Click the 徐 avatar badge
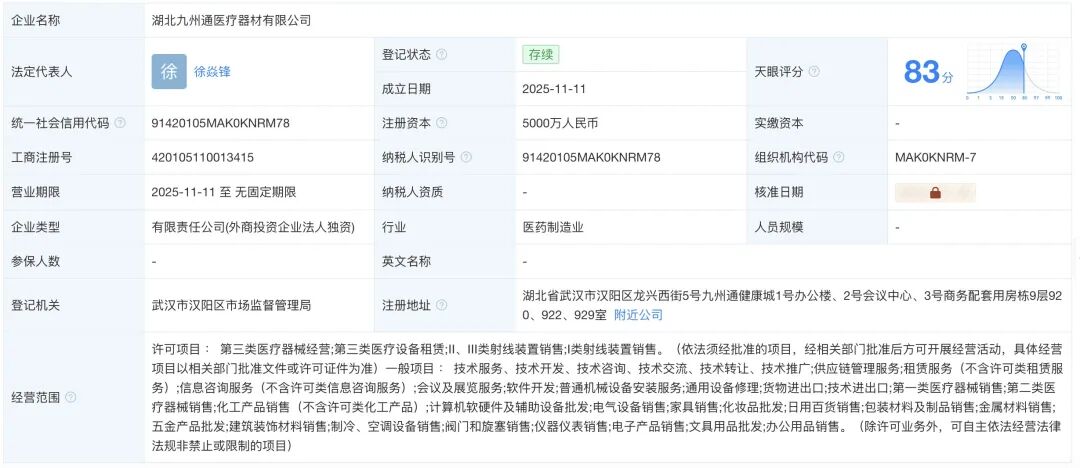The width and height of the screenshot is (1080, 468). pos(169,72)
